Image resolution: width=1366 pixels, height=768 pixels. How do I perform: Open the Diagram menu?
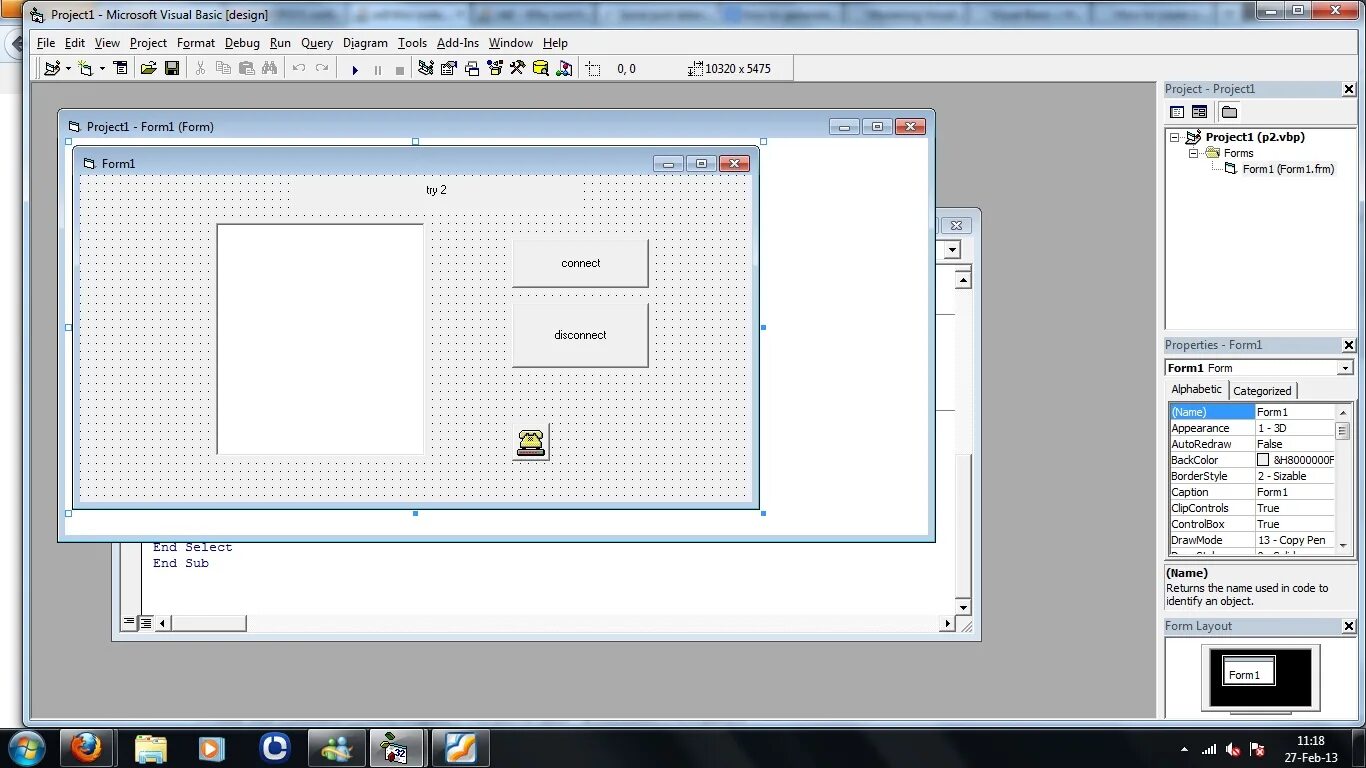pyautogui.click(x=365, y=43)
